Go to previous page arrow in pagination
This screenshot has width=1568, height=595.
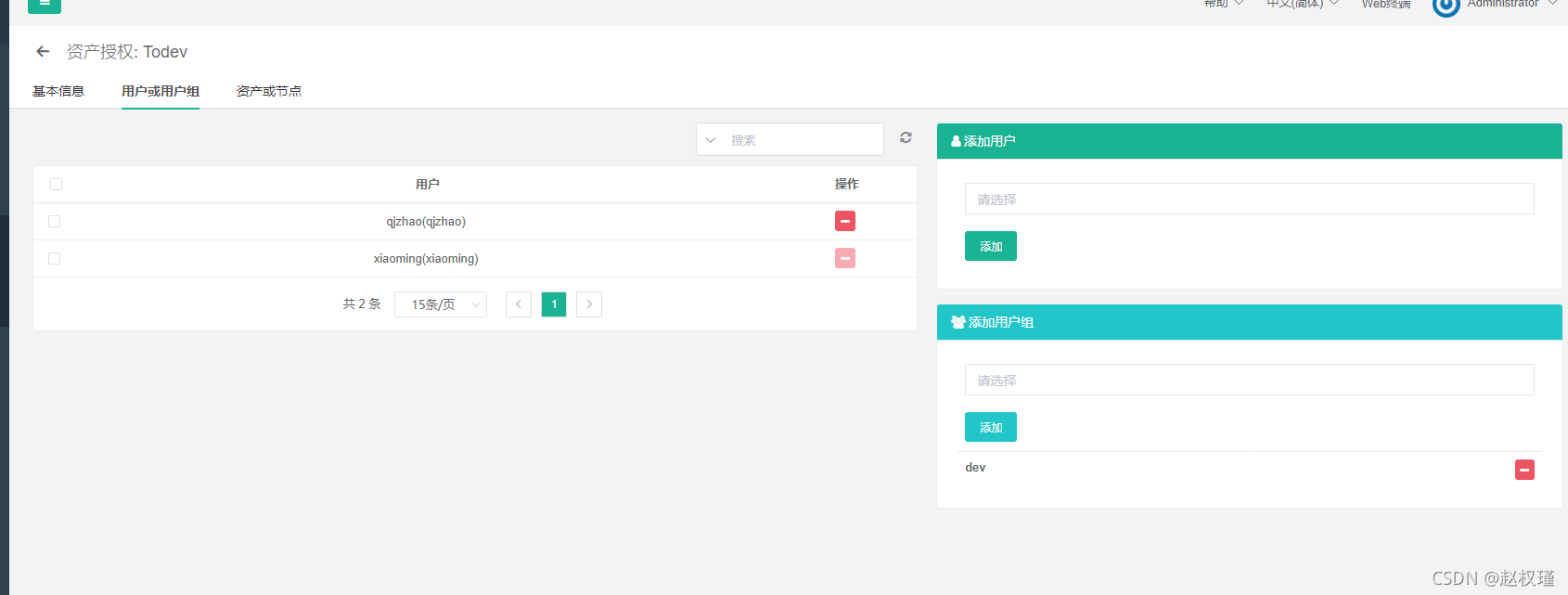point(519,304)
